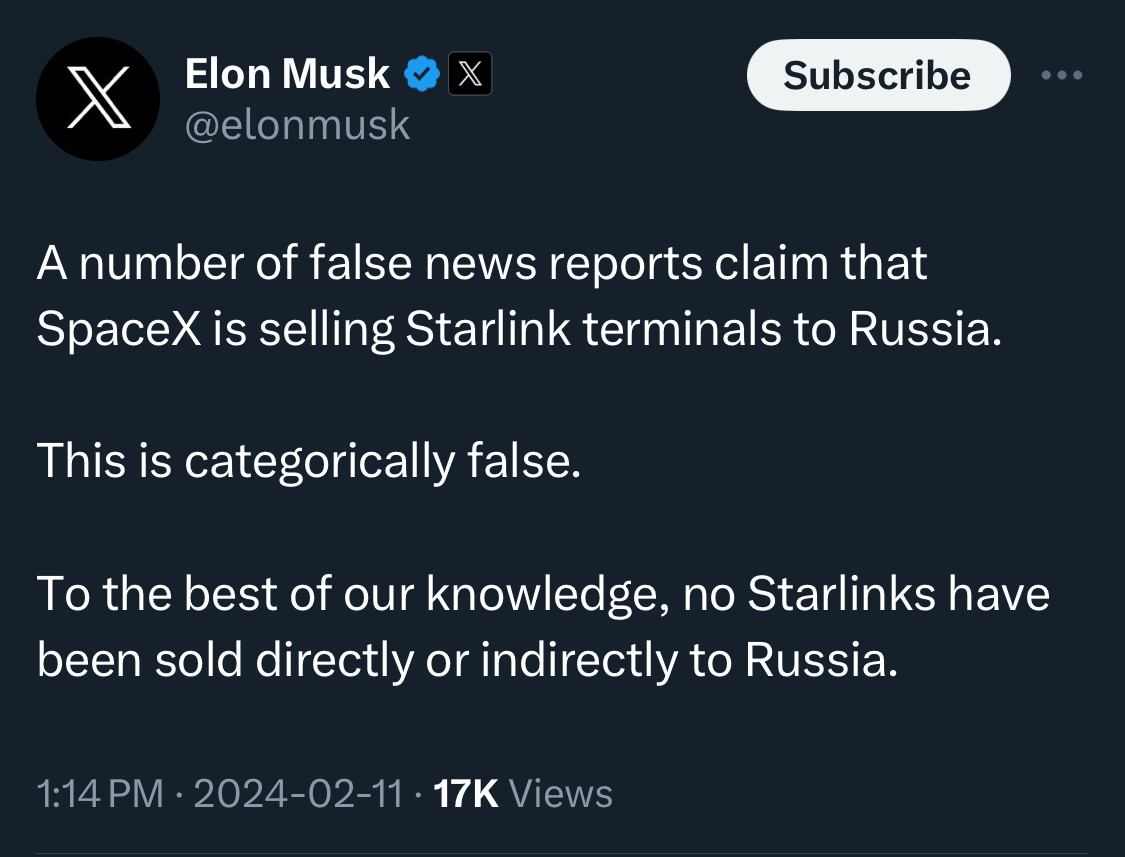Click the 1:14 PM post timestamp
1125x857 pixels.
coord(100,794)
